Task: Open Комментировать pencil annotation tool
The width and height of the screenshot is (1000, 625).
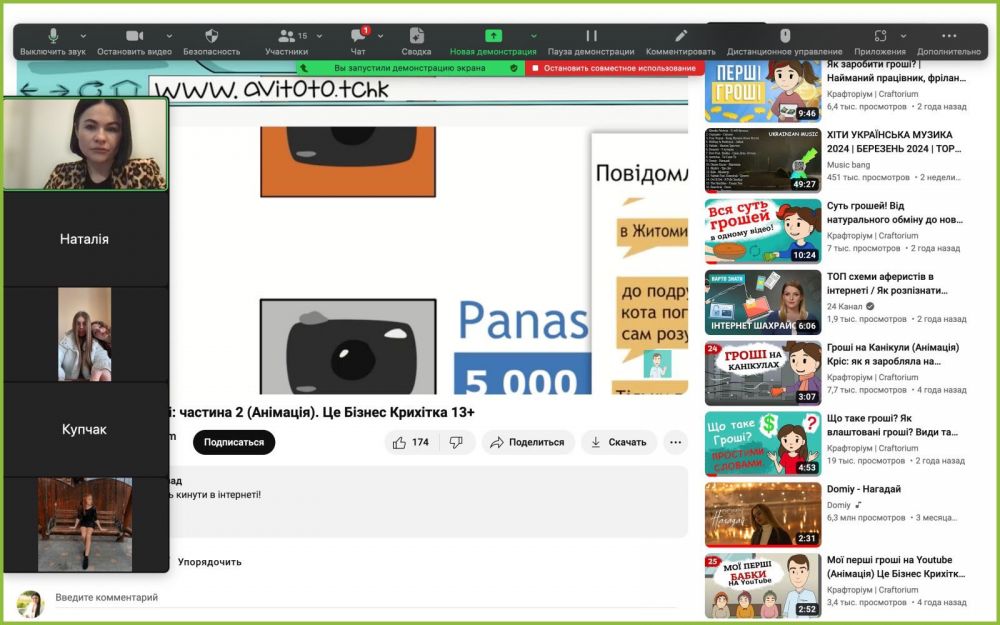Action: (x=680, y=36)
